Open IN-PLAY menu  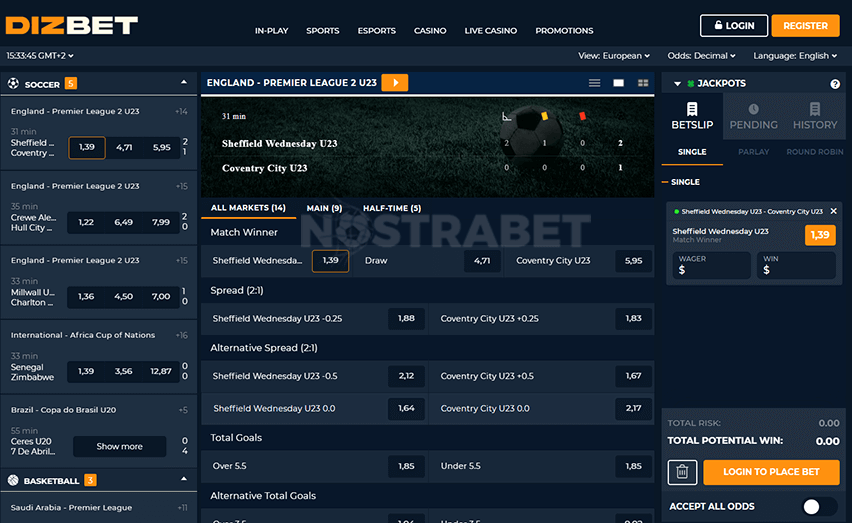(x=272, y=30)
